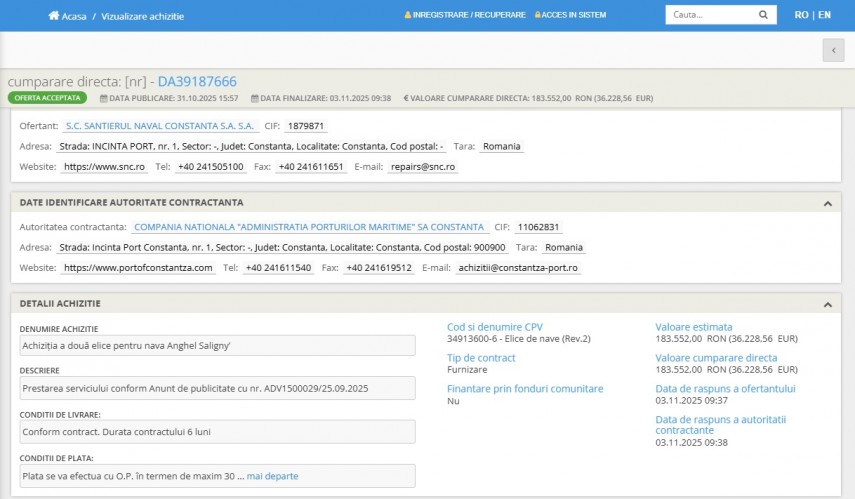Open the Vizualizare achizitie breadcrumb
The width and height of the screenshot is (855, 499).
click(142, 16)
